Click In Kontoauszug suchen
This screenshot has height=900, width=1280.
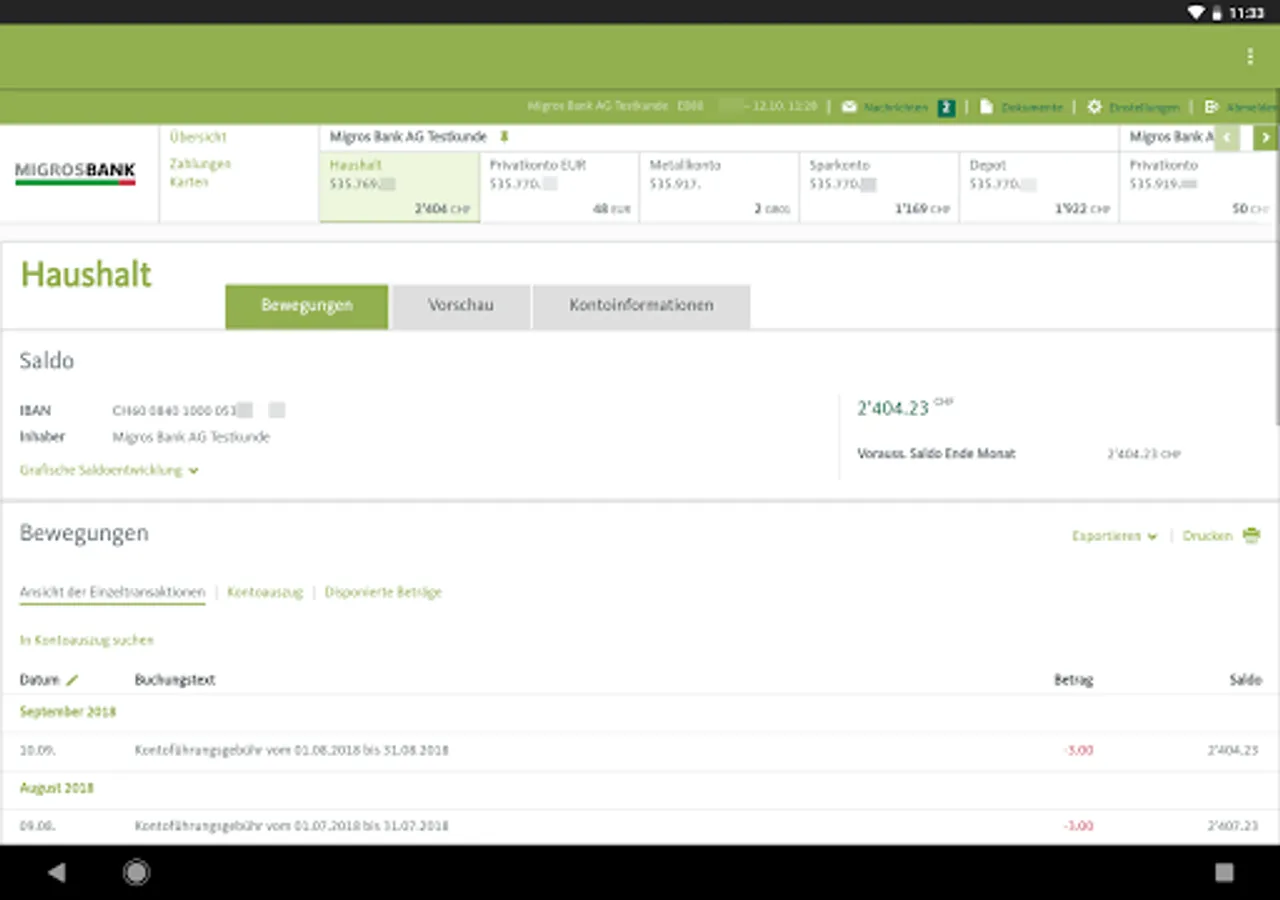[x=87, y=640]
